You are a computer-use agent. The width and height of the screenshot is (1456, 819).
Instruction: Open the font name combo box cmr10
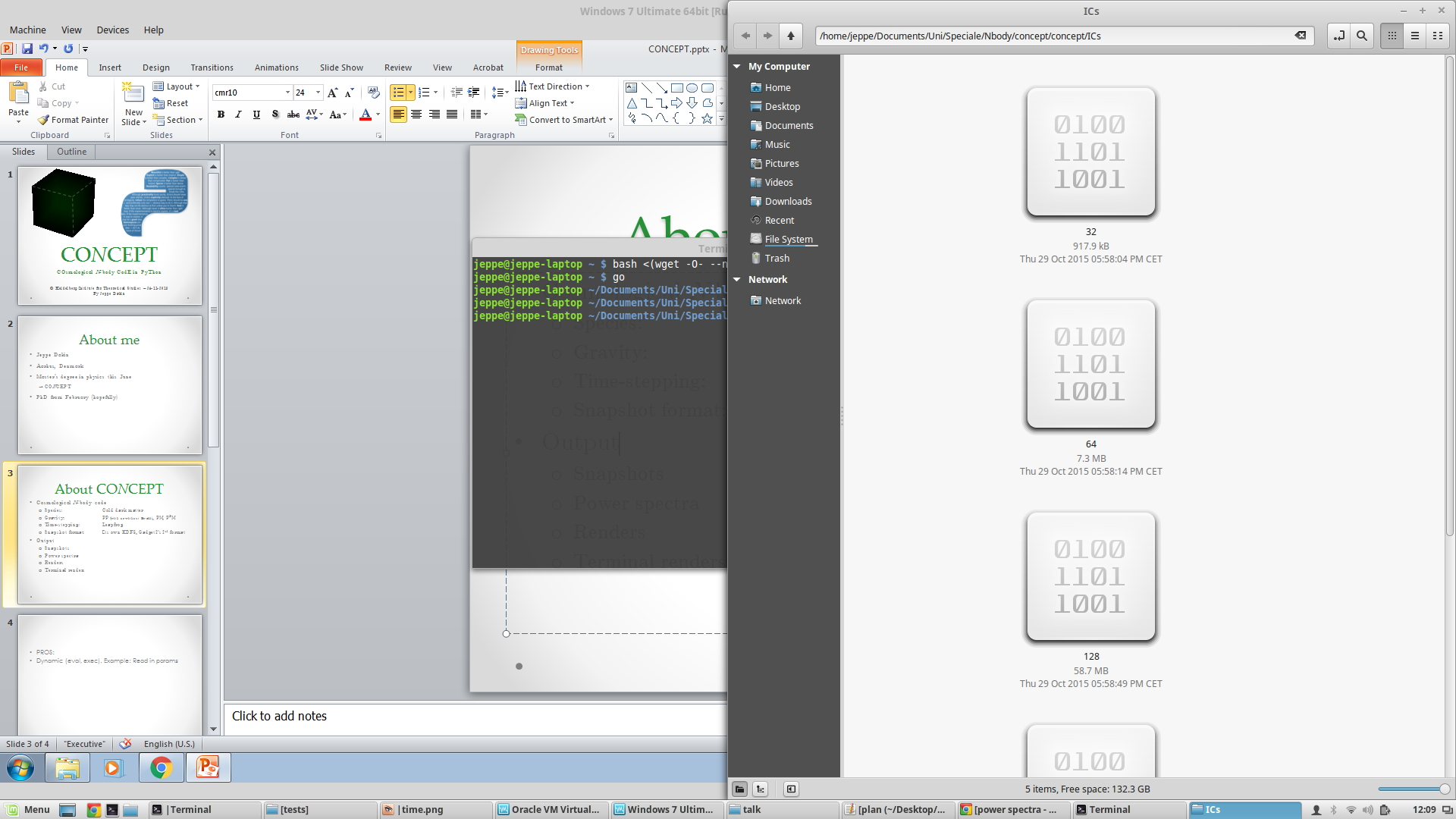pos(253,93)
